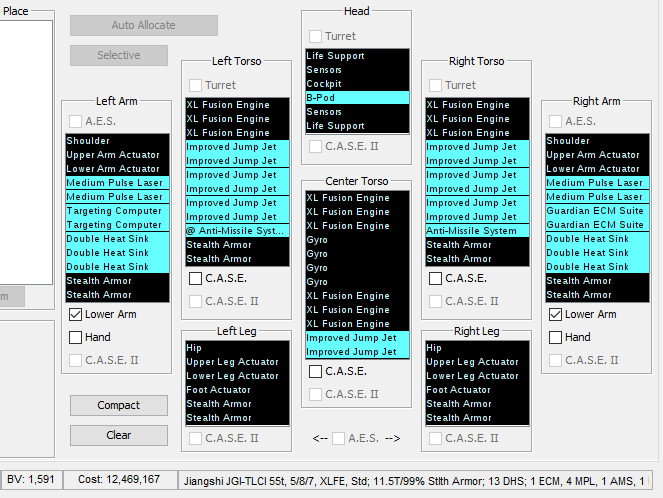
Task: Select first XL Fusion Engine in Center Torso
Action: tap(357, 198)
